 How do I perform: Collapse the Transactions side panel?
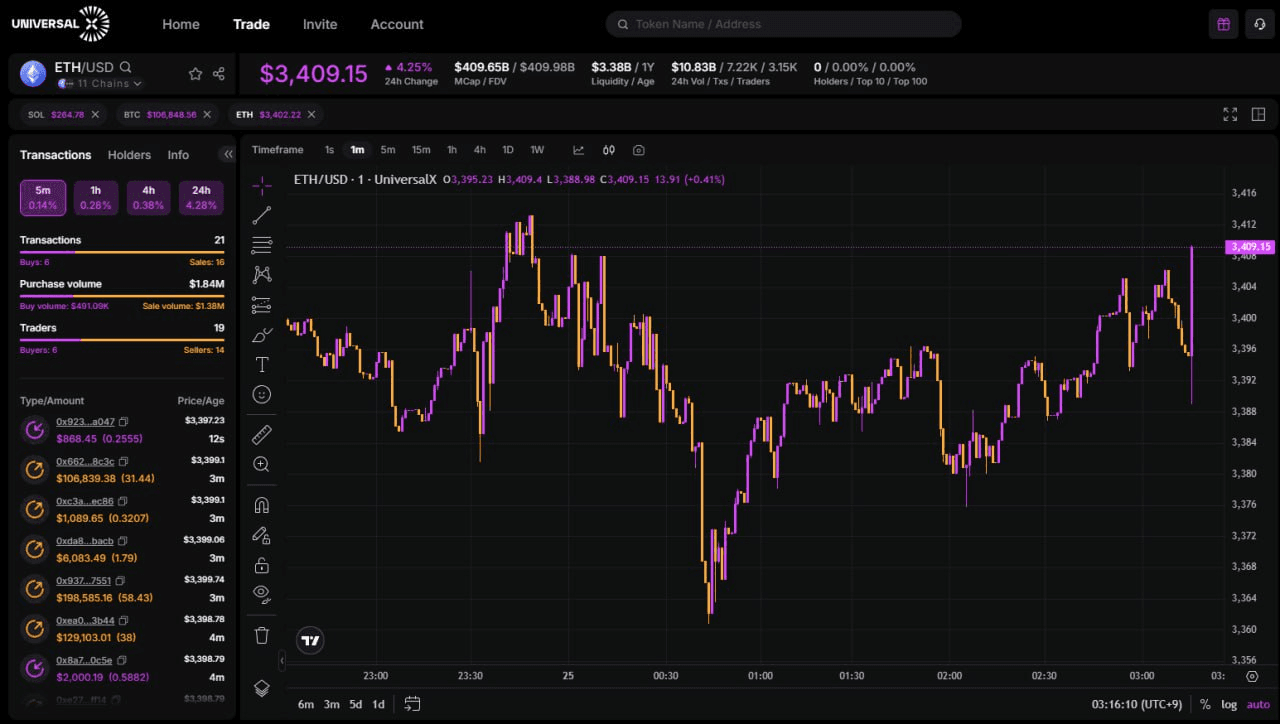click(228, 154)
